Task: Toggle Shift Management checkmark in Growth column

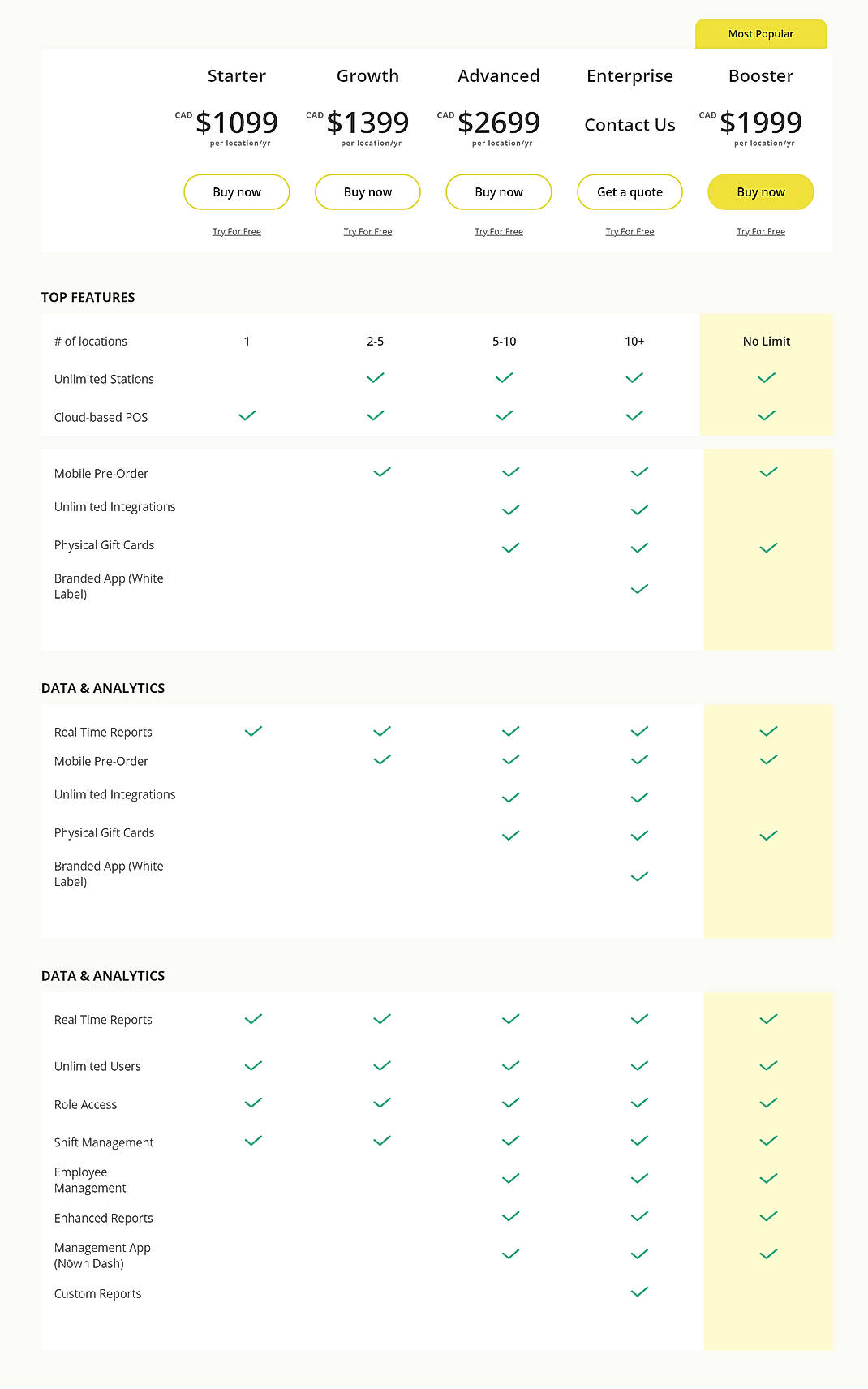Action: [x=380, y=1139]
